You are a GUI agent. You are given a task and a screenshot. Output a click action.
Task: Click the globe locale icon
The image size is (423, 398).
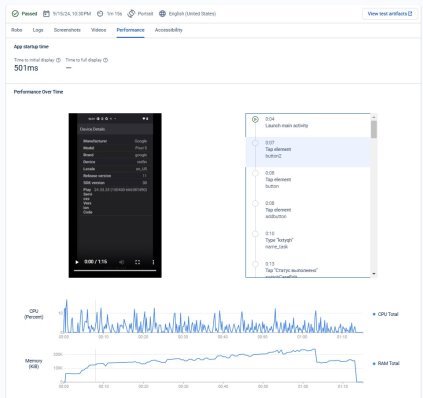pos(162,14)
